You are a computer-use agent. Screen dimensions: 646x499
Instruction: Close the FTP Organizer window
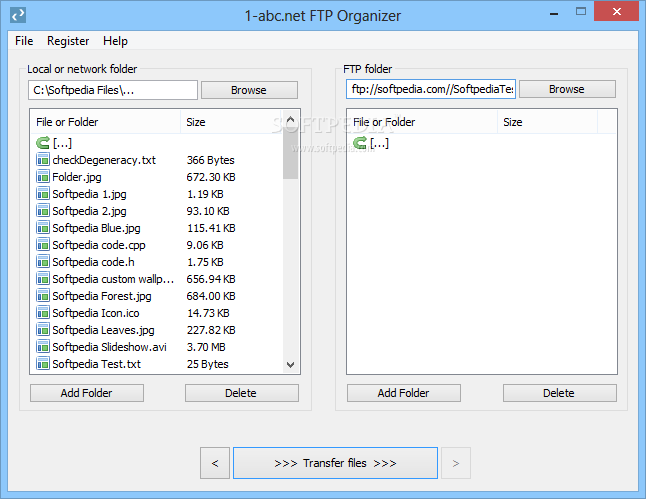(x=617, y=11)
